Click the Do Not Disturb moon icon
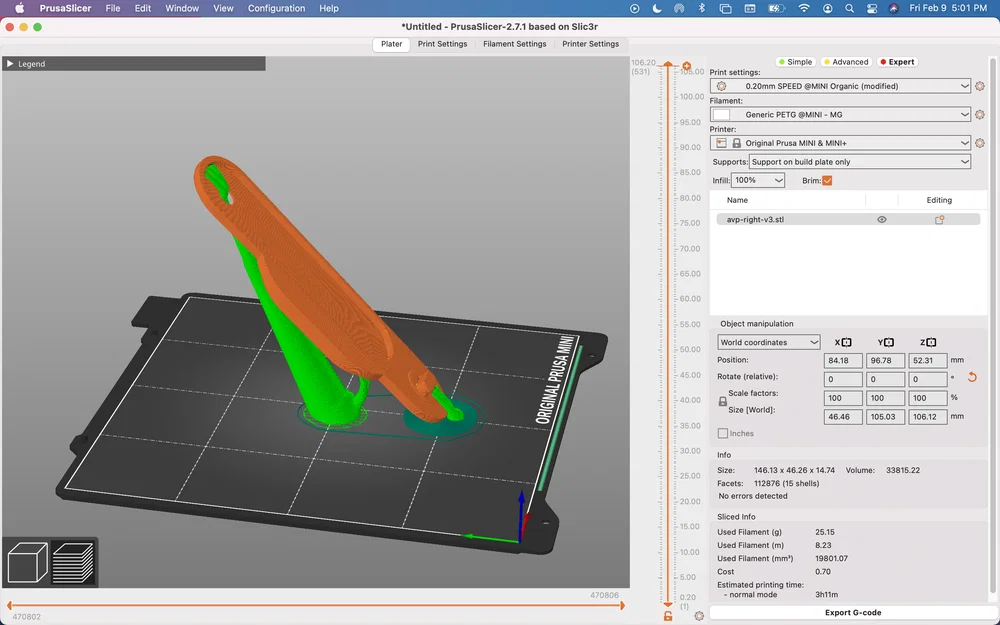The image size is (1000, 625). [657, 8]
